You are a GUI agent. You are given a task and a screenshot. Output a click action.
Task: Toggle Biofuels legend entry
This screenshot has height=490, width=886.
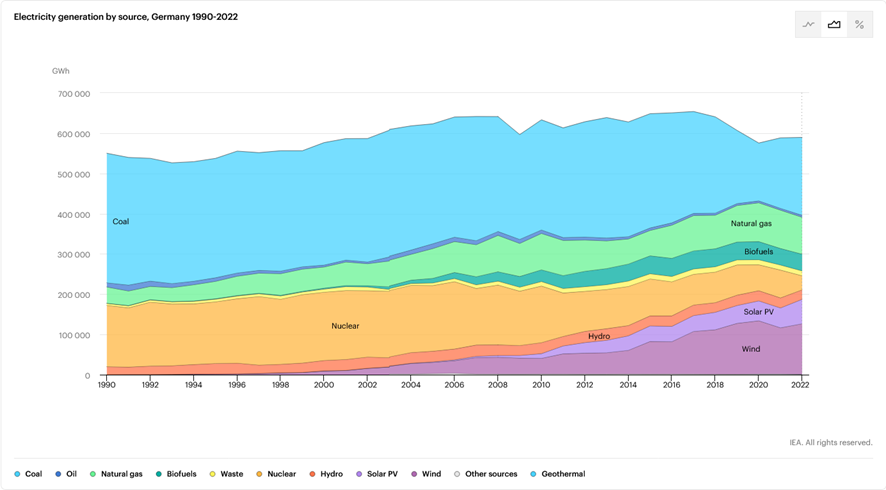(176, 474)
